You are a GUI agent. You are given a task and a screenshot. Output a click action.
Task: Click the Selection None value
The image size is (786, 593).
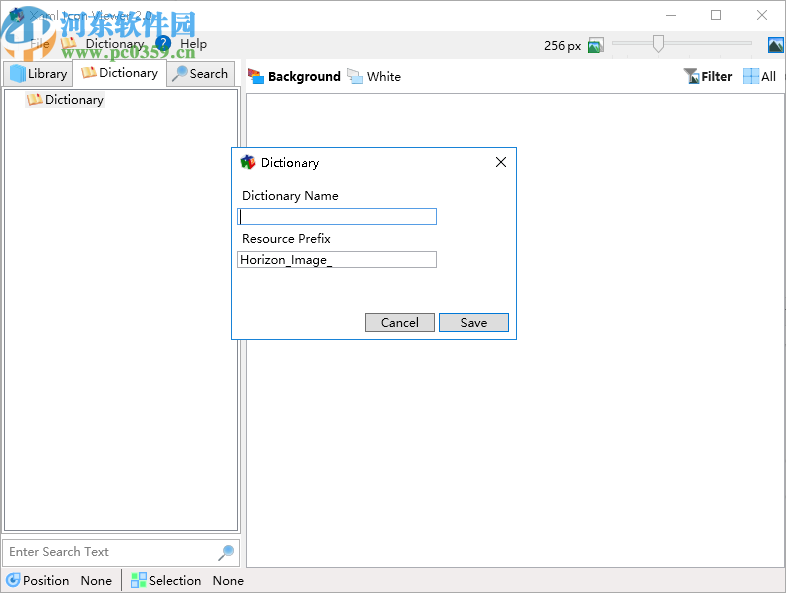tap(228, 580)
